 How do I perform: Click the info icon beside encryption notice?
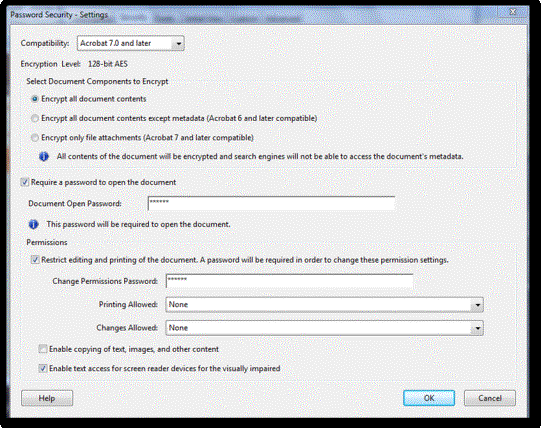coord(44,157)
